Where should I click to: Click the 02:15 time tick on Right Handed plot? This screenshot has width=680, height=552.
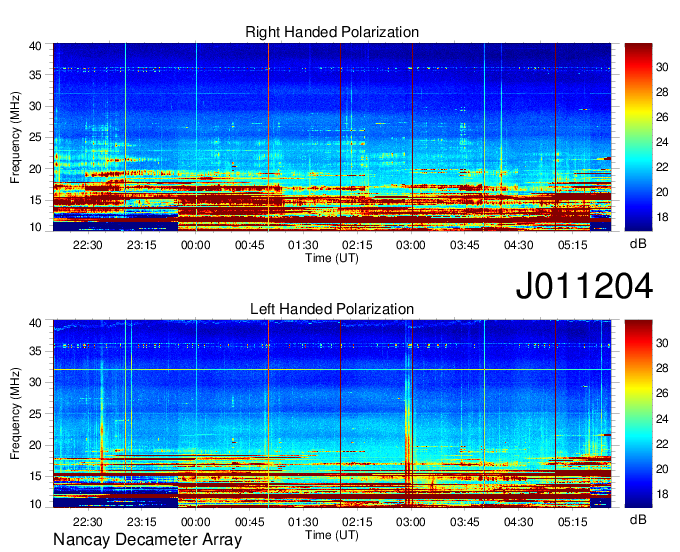[x=357, y=245]
